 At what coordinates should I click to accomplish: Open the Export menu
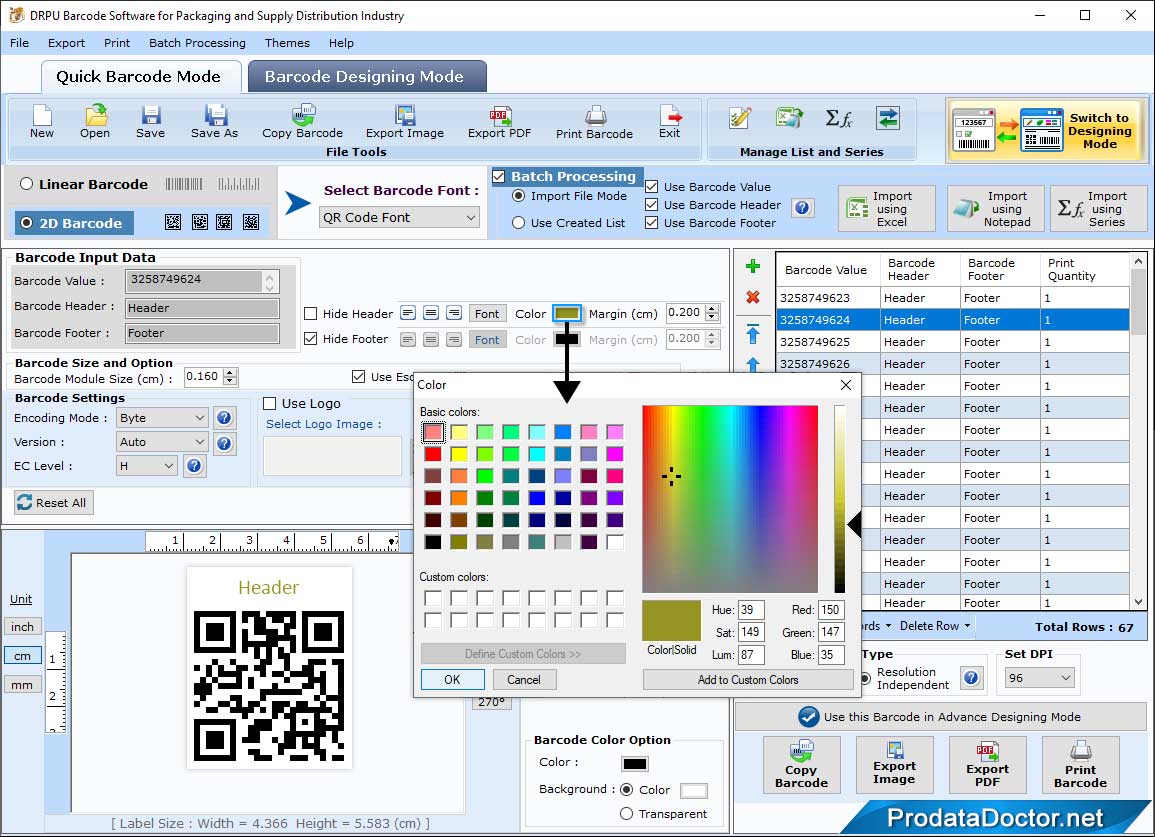[x=66, y=43]
